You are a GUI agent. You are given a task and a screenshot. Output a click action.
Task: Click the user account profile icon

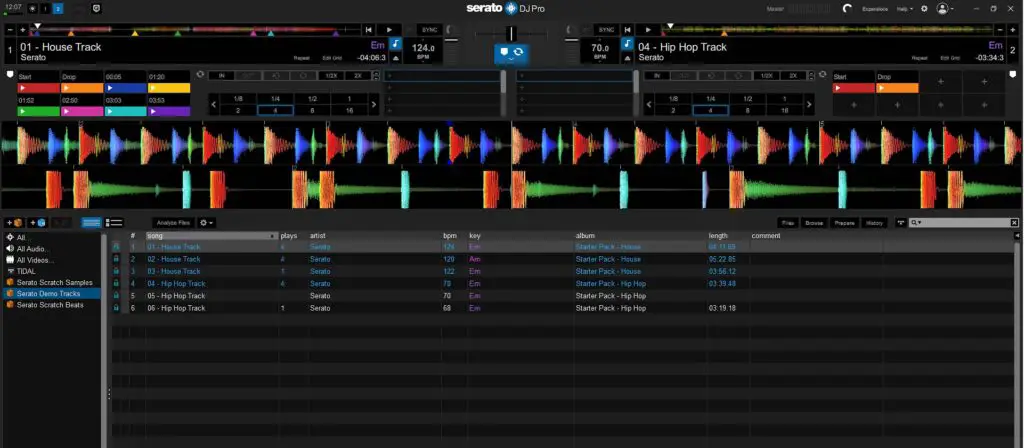coord(942,9)
